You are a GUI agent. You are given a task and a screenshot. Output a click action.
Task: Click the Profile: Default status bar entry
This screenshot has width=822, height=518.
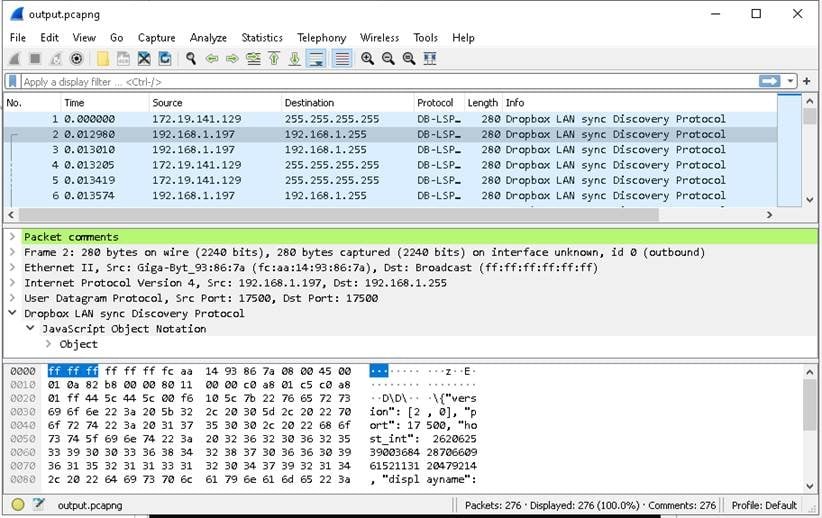point(764,505)
